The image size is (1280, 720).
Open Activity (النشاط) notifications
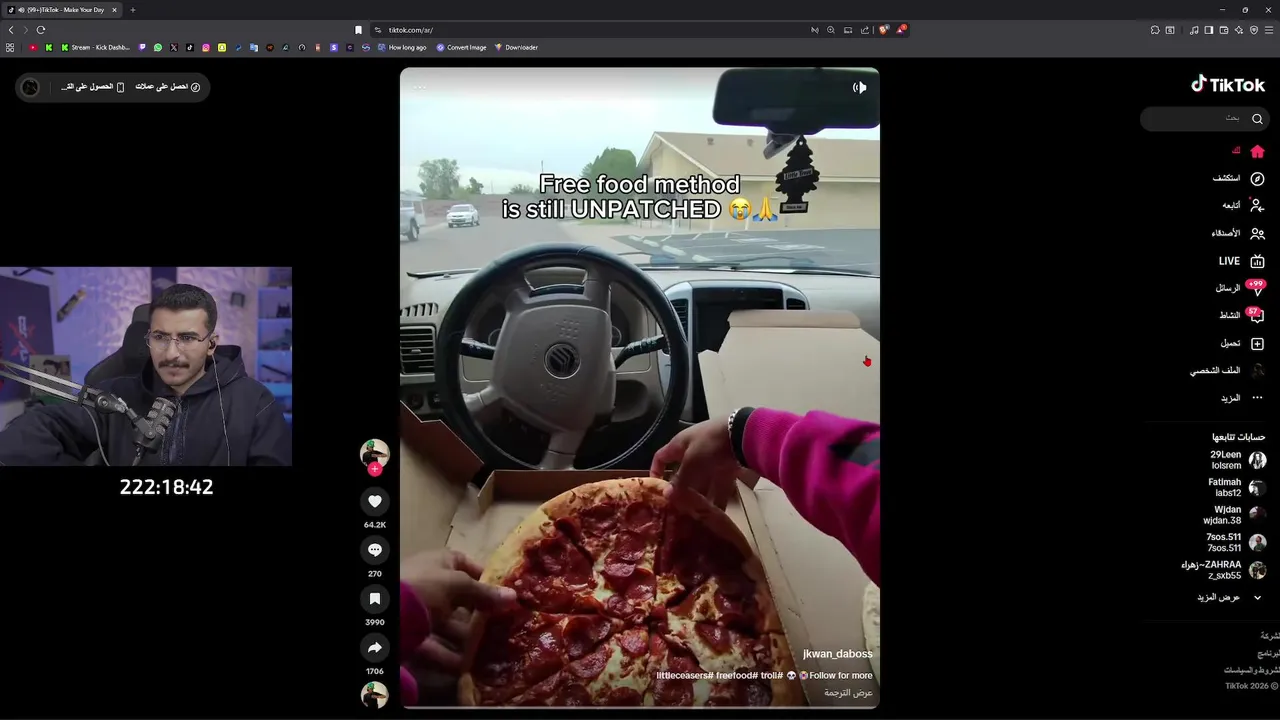click(x=1241, y=315)
